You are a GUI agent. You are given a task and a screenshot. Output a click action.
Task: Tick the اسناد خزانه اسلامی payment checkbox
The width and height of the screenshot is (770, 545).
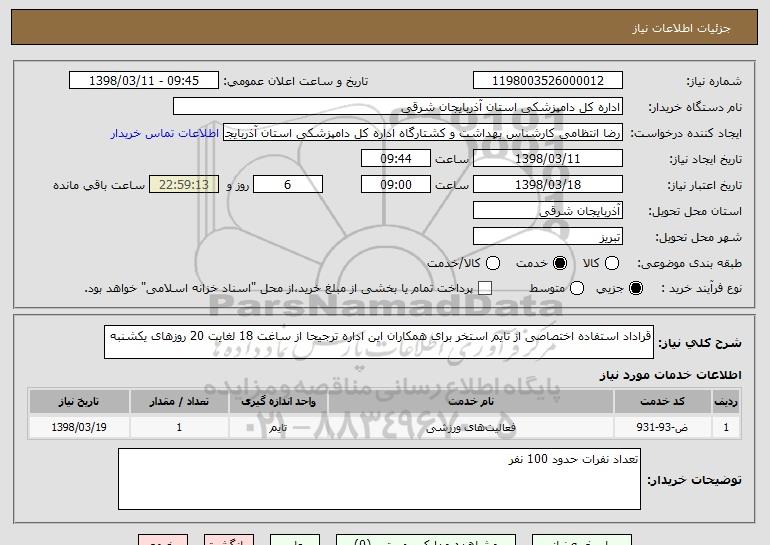485,288
